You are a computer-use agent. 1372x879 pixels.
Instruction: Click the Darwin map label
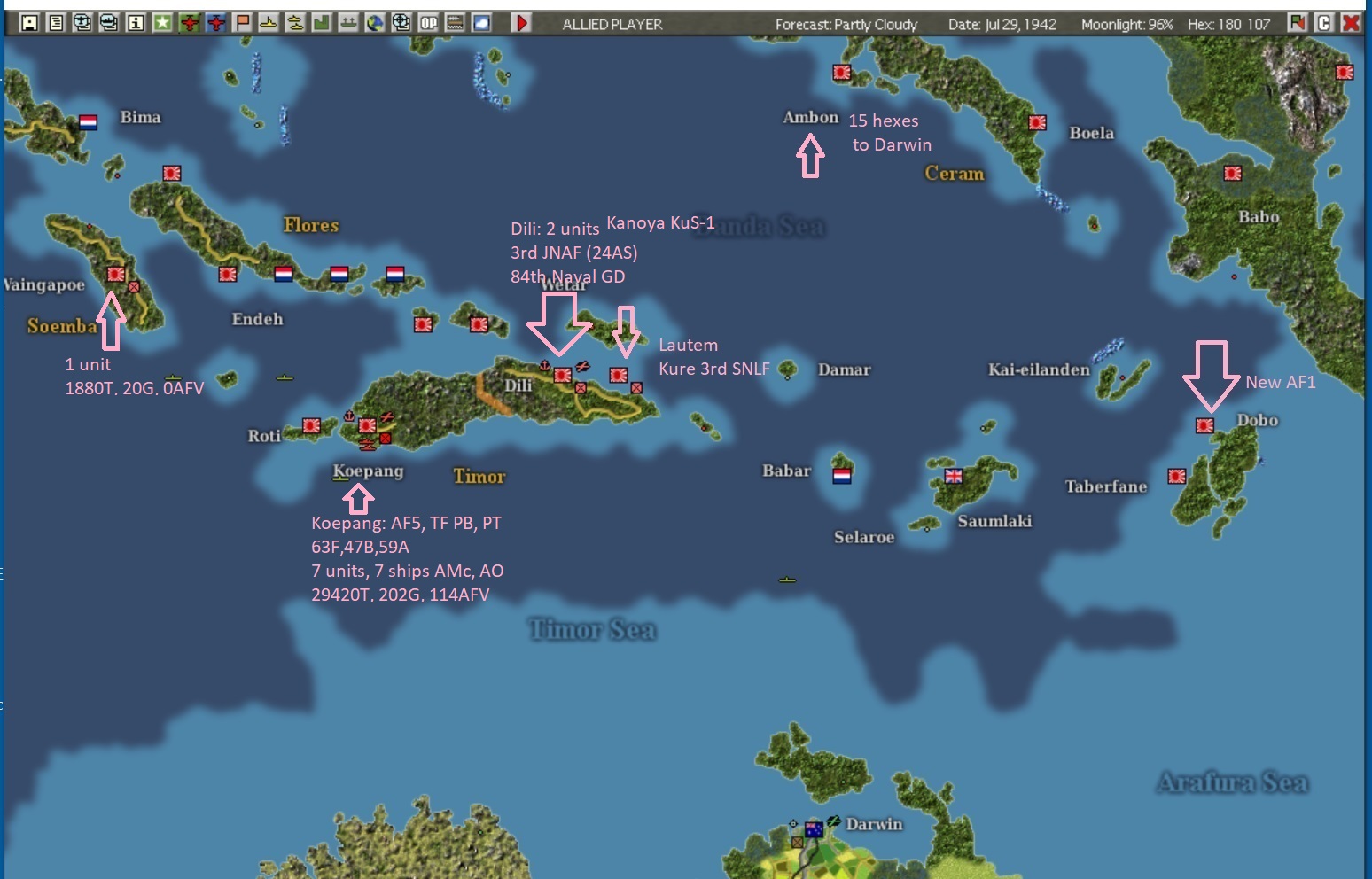(874, 824)
